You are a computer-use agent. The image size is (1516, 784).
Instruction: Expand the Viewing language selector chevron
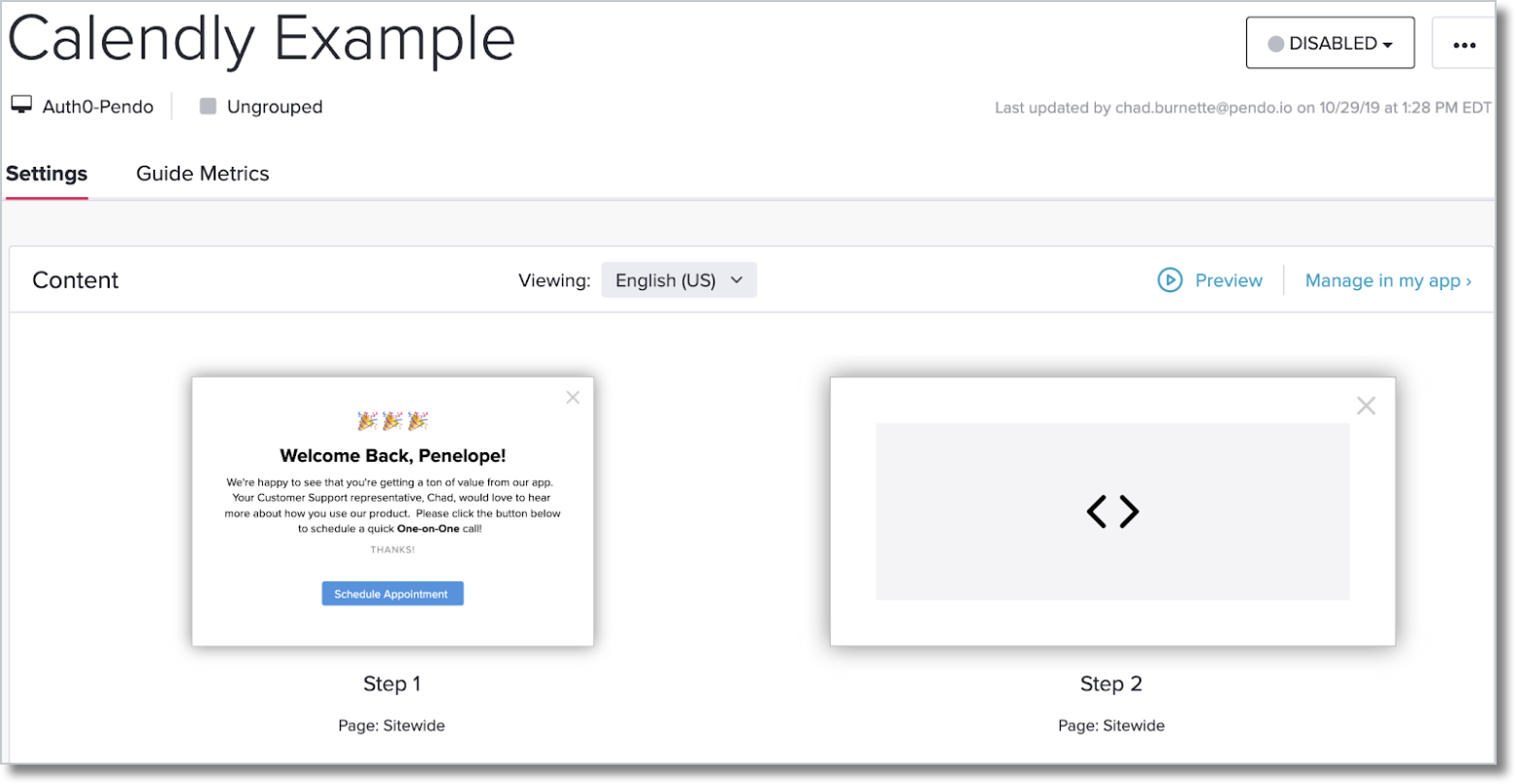tap(736, 279)
